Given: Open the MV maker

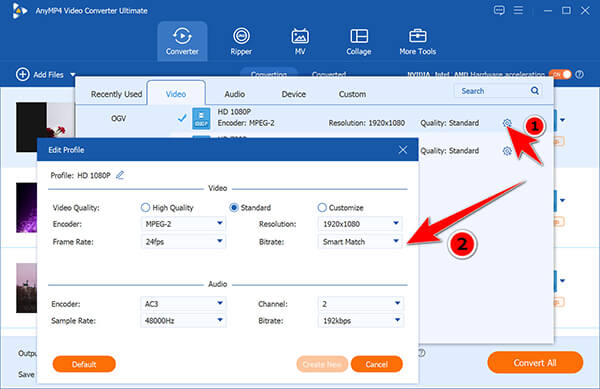Looking at the screenshot, I should coord(300,41).
